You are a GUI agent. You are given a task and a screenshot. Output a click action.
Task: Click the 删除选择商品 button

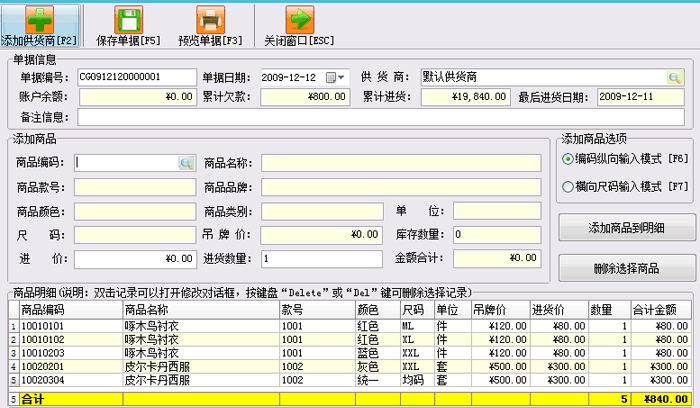pos(624,268)
